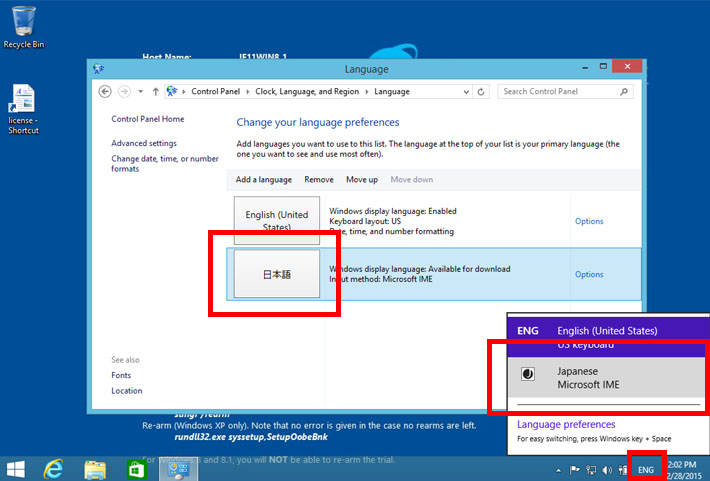Launch the Store app from the taskbar
Image resolution: width=710 pixels, height=481 pixels.
click(134, 468)
